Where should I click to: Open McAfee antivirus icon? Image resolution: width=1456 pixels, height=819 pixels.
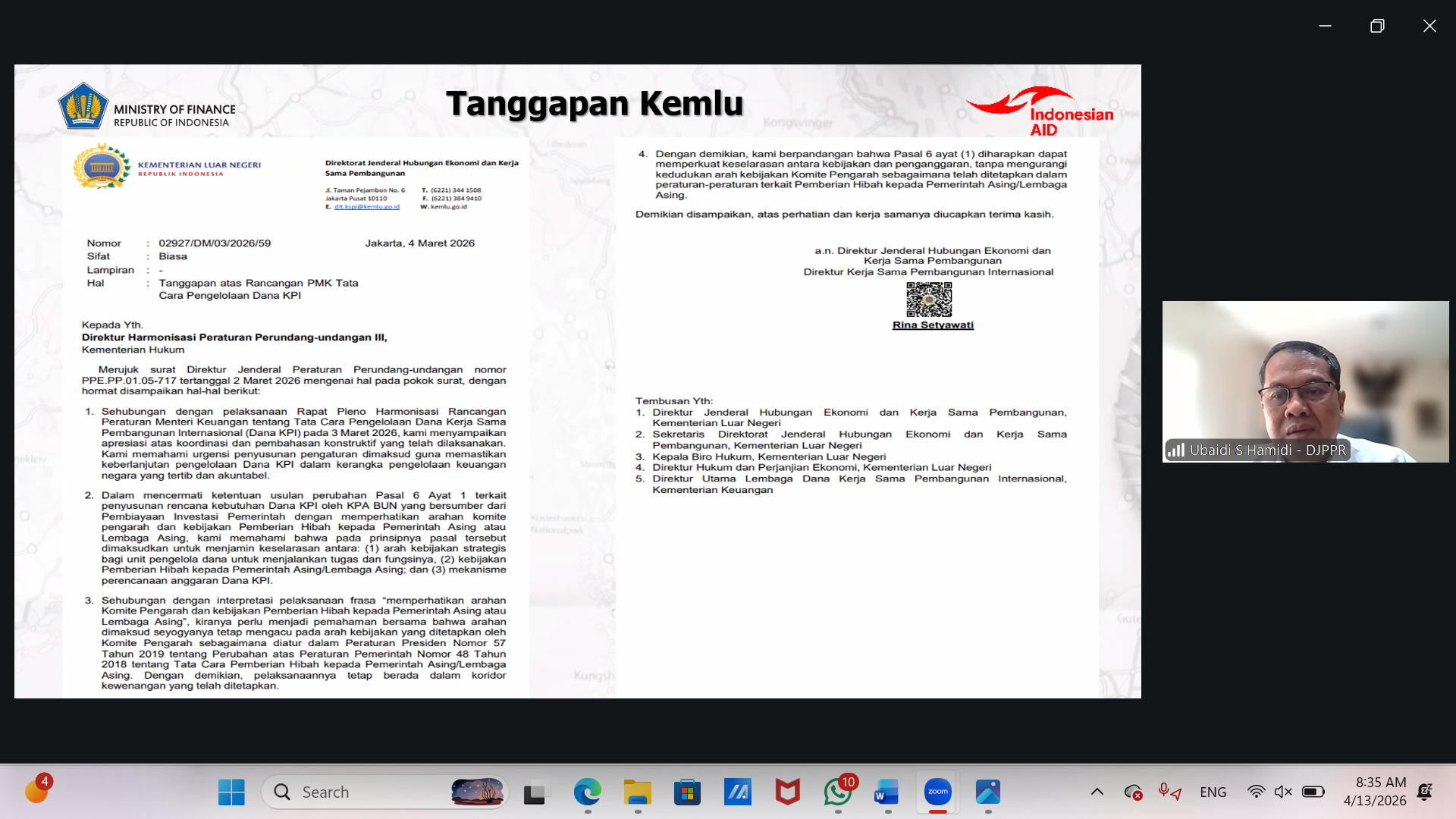[787, 792]
